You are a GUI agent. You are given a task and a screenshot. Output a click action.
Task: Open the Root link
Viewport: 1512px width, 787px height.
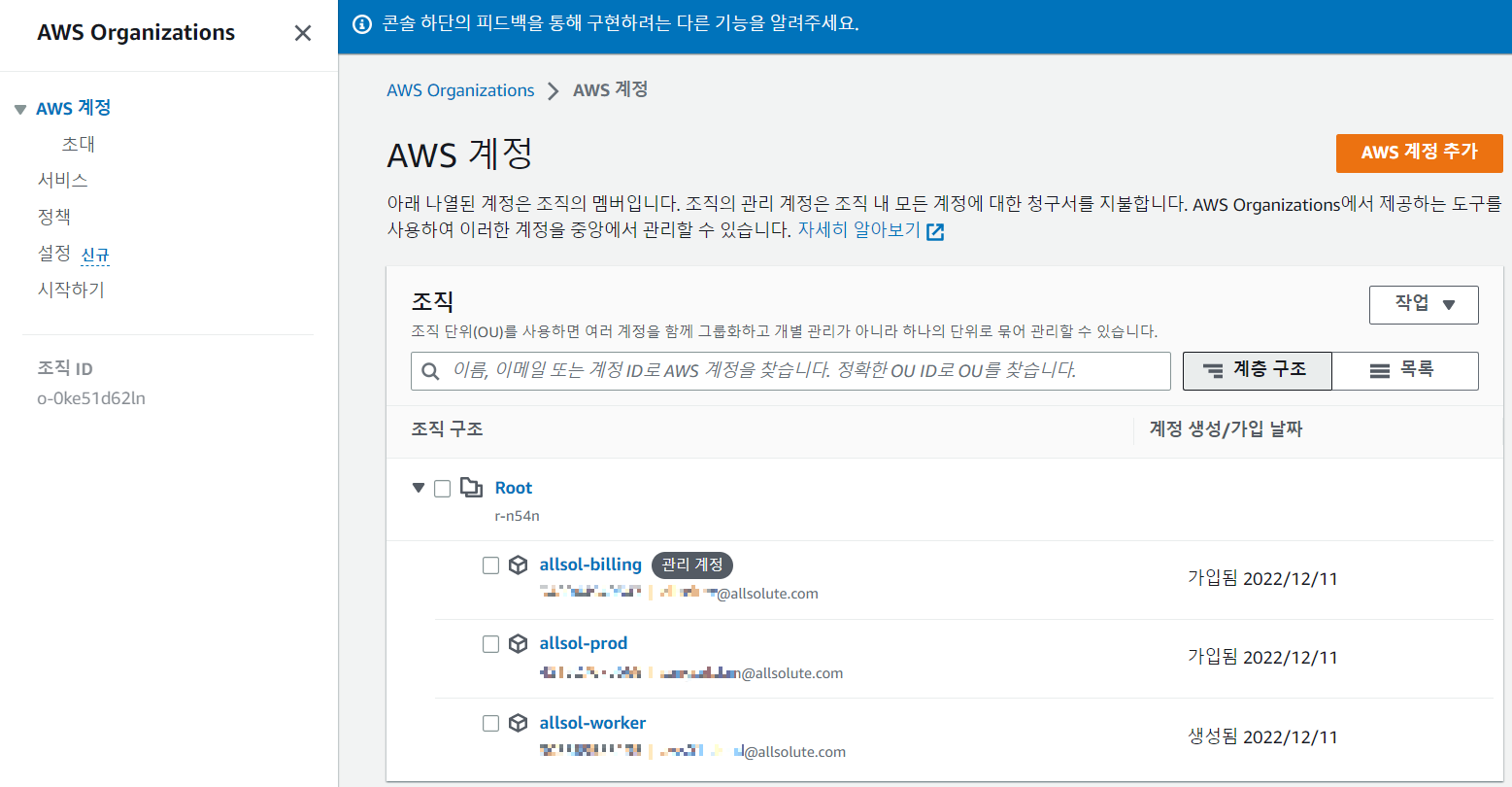coord(514,488)
